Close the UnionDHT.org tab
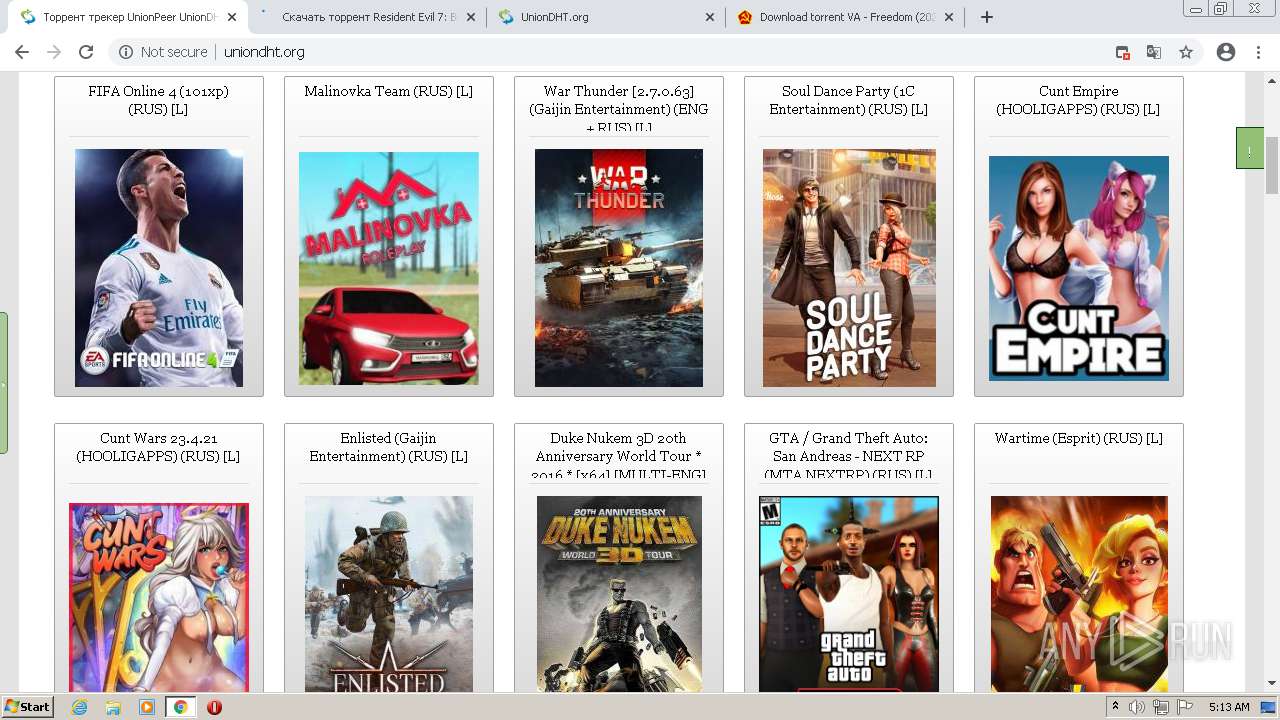 pyautogui.click(x=710, y=17)
